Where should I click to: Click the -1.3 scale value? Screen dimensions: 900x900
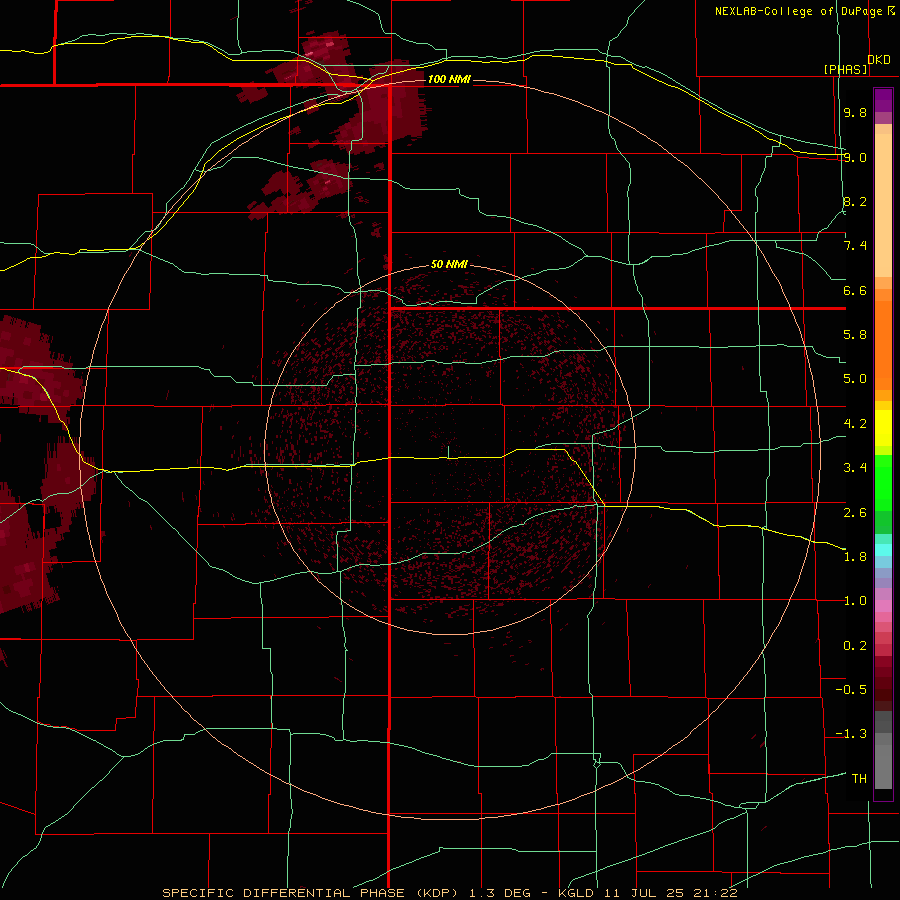tap(851, 734)
